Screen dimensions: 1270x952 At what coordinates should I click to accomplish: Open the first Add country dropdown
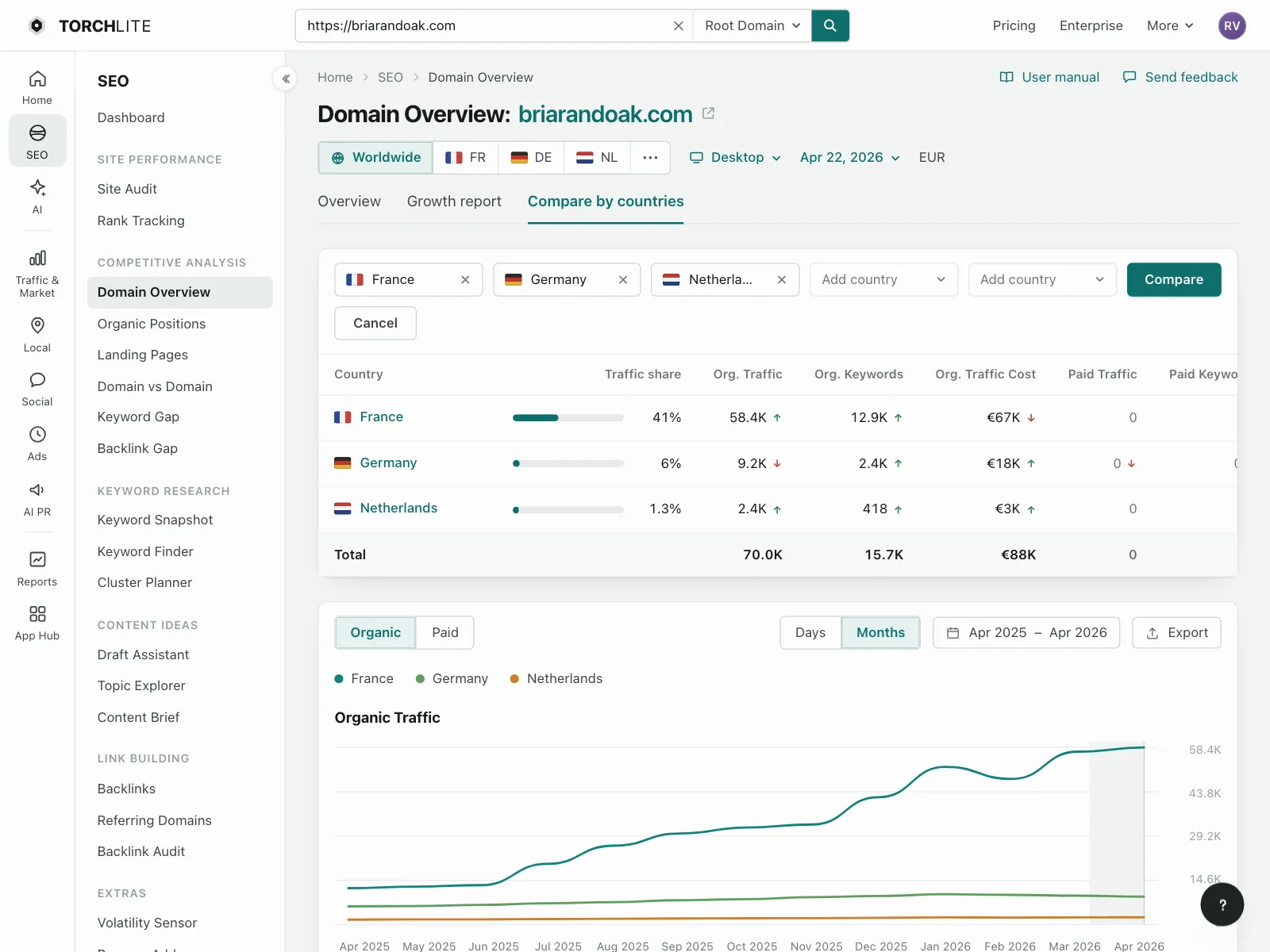(x=883, y=279)
